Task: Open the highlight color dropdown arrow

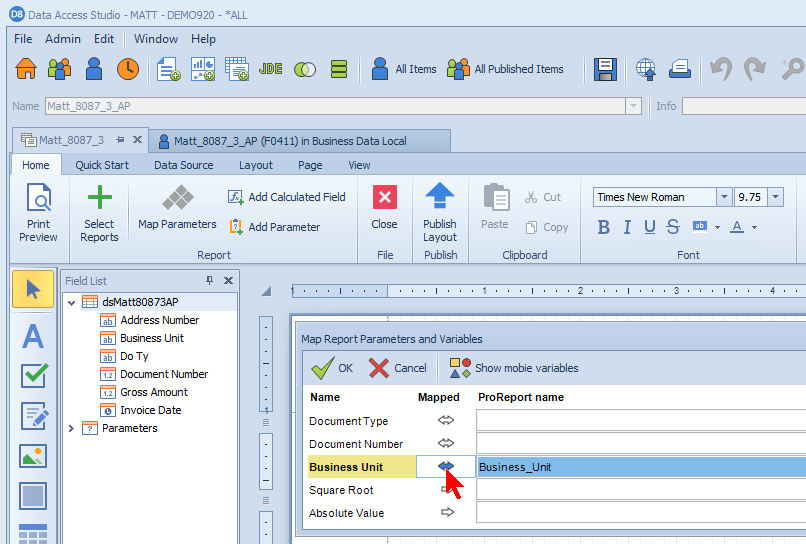Action: (x=717, y=227)
